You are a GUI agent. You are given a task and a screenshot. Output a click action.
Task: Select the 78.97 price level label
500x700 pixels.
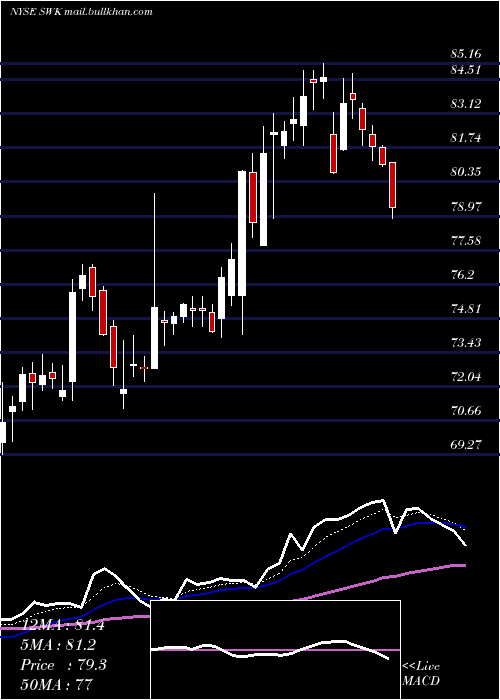click(466, 207)
